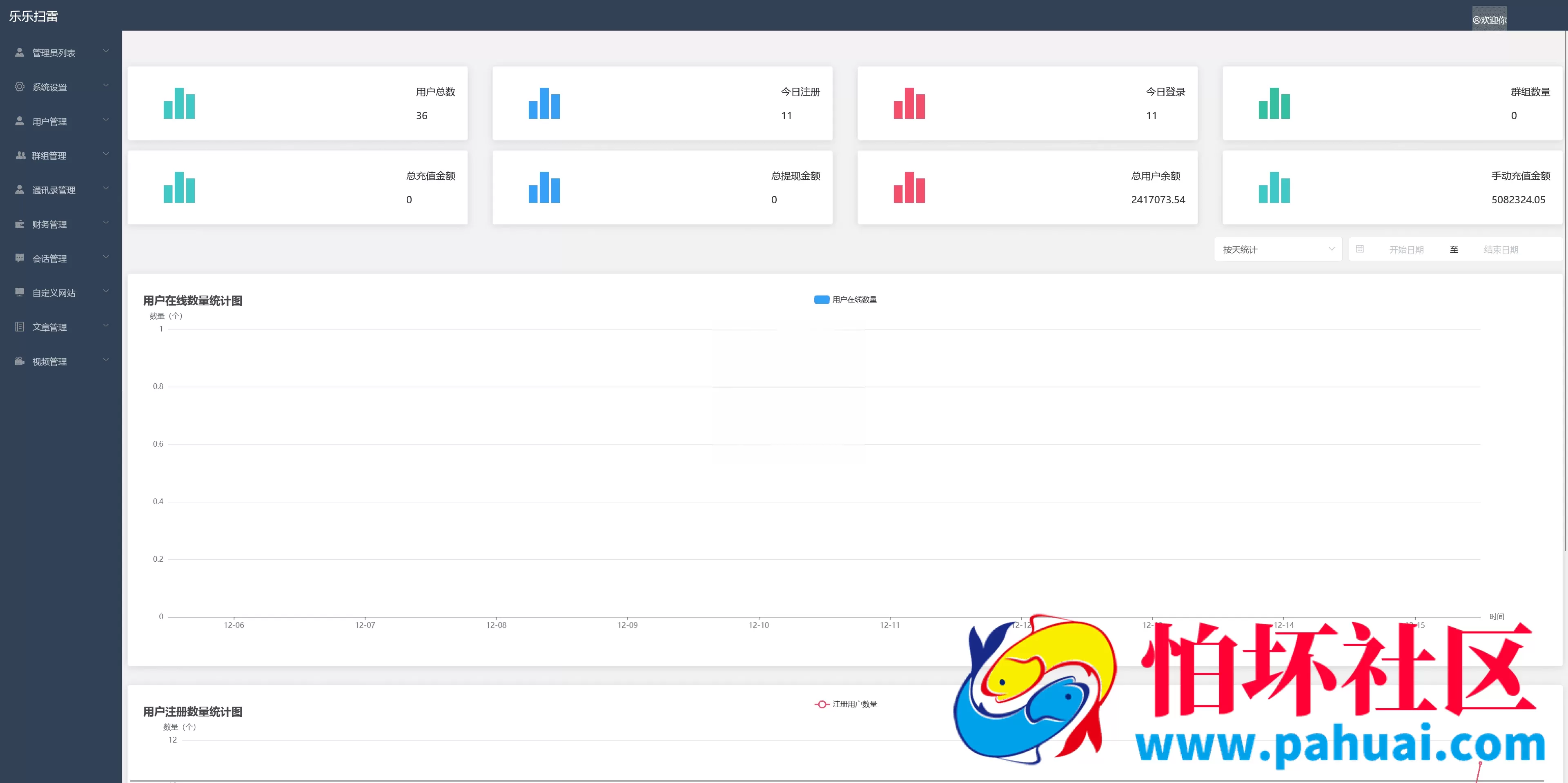The height and width of the screenshot is (783, 1568).
Task: Expand the 会话管理 menu chevron
Action: pos(106,257)
